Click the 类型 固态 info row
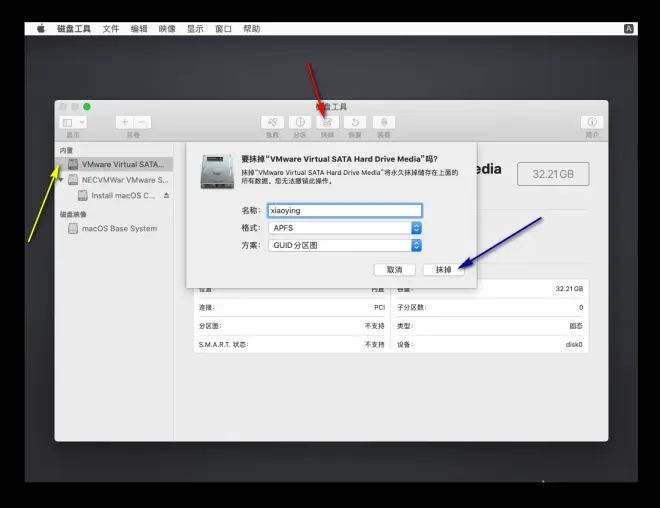The height and width of the screenshot is (508, 660). click(x=490, y=326)
